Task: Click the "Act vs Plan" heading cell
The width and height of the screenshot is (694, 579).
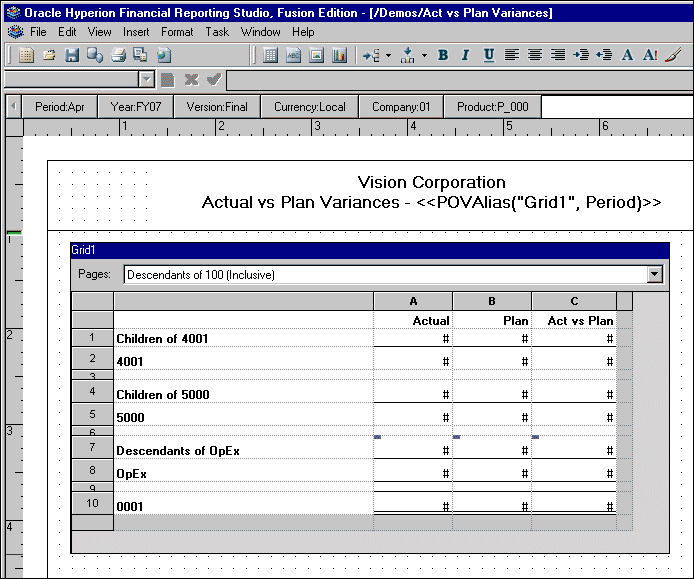Action: click(574, 320)
